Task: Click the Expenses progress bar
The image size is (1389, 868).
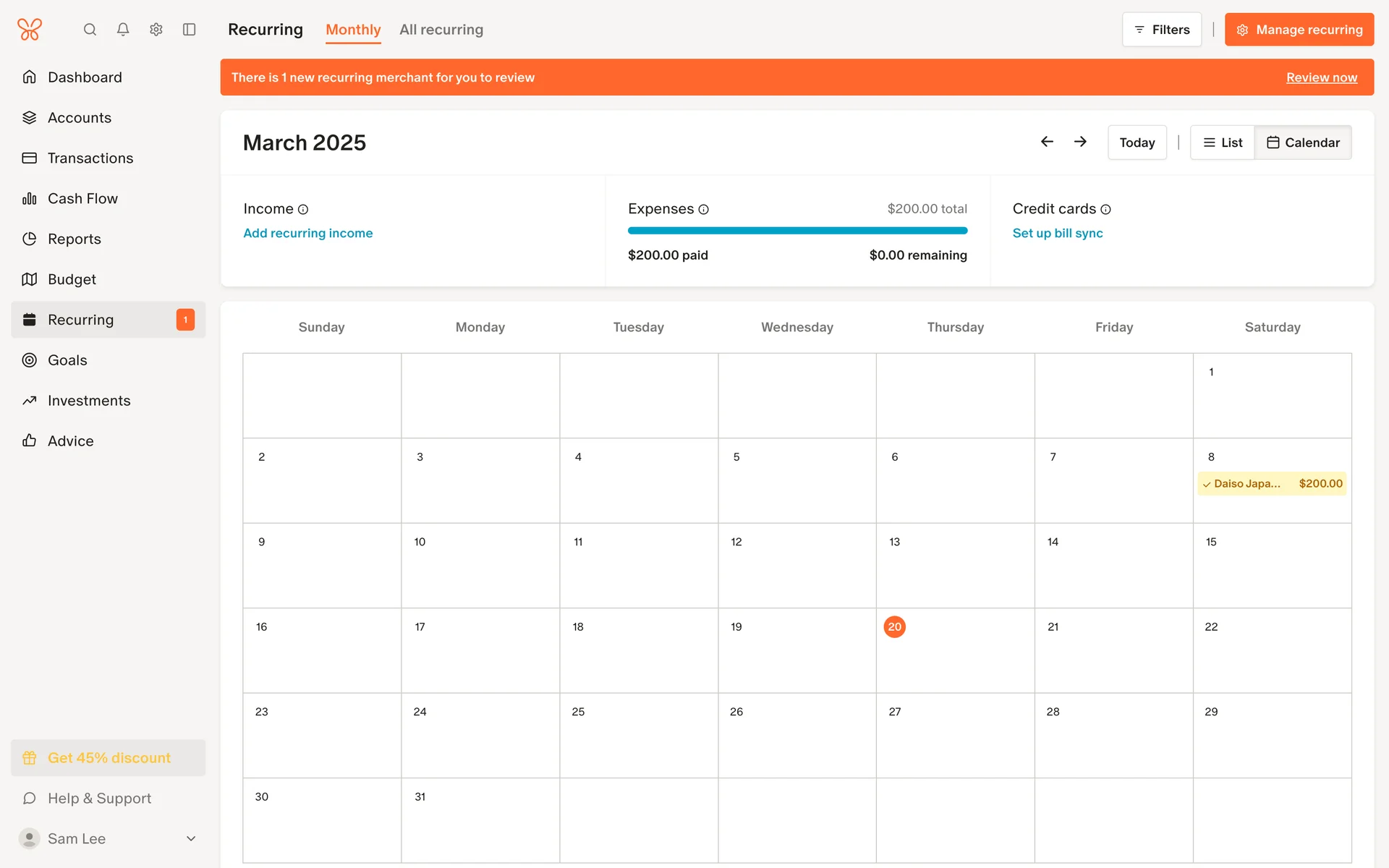Action: click(797, 231)
